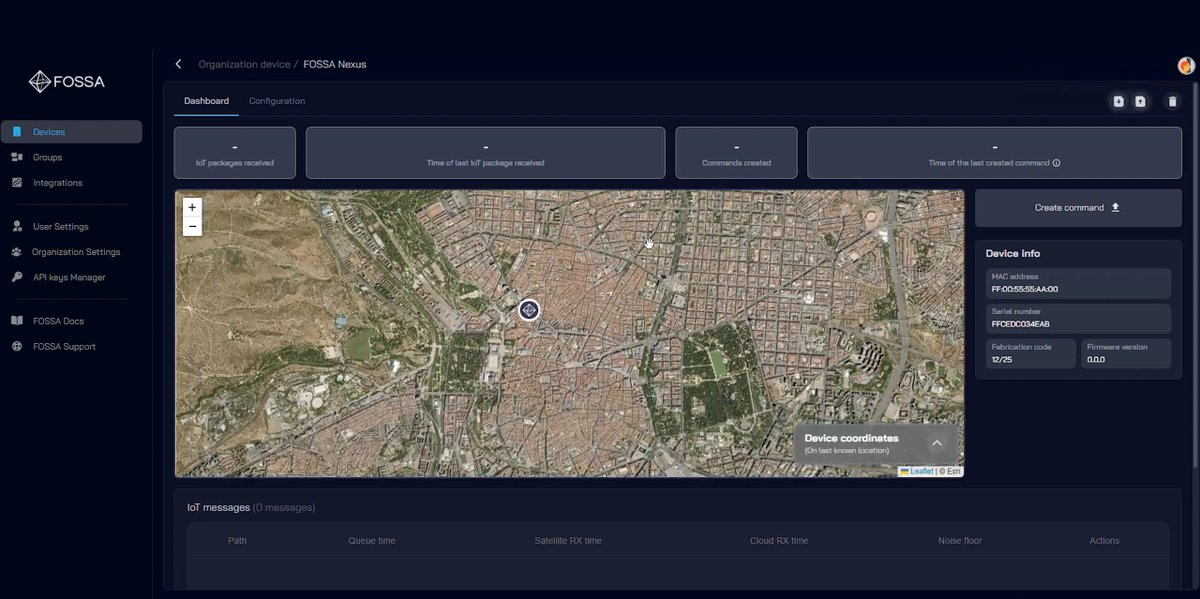Open User Settings from the sidebar
This screenshot has width=1200, height=599.
pyautogui.click(x=71, y=227)
